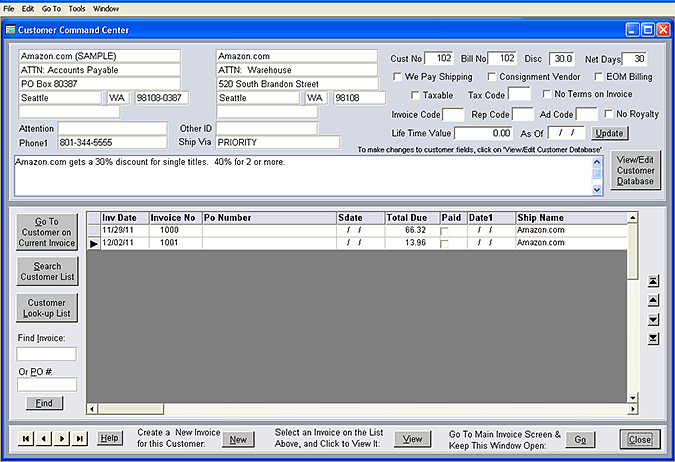This screenshot has width=675, height=462.
Task: Toggle the Consignment Vendor checkbox
Action: 492,77
